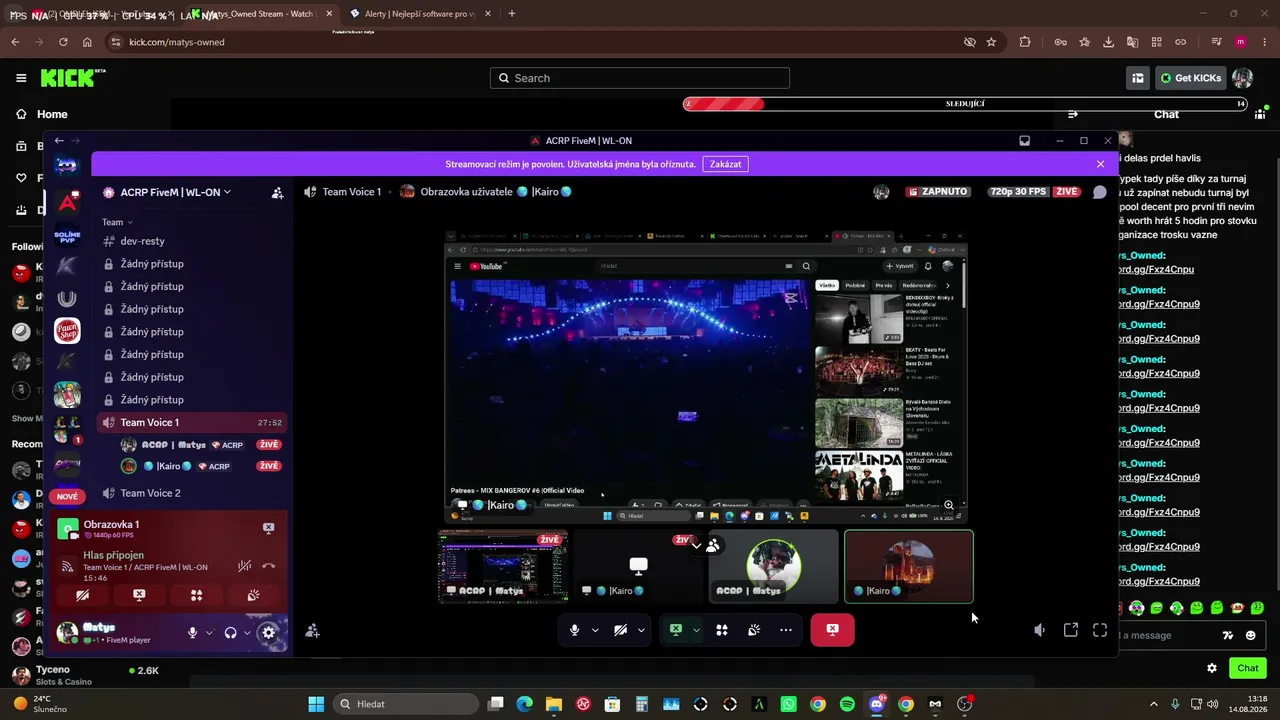The image size is (1280, 720).
Task: Open activities button in the voice panel
Action: (196, 595)
